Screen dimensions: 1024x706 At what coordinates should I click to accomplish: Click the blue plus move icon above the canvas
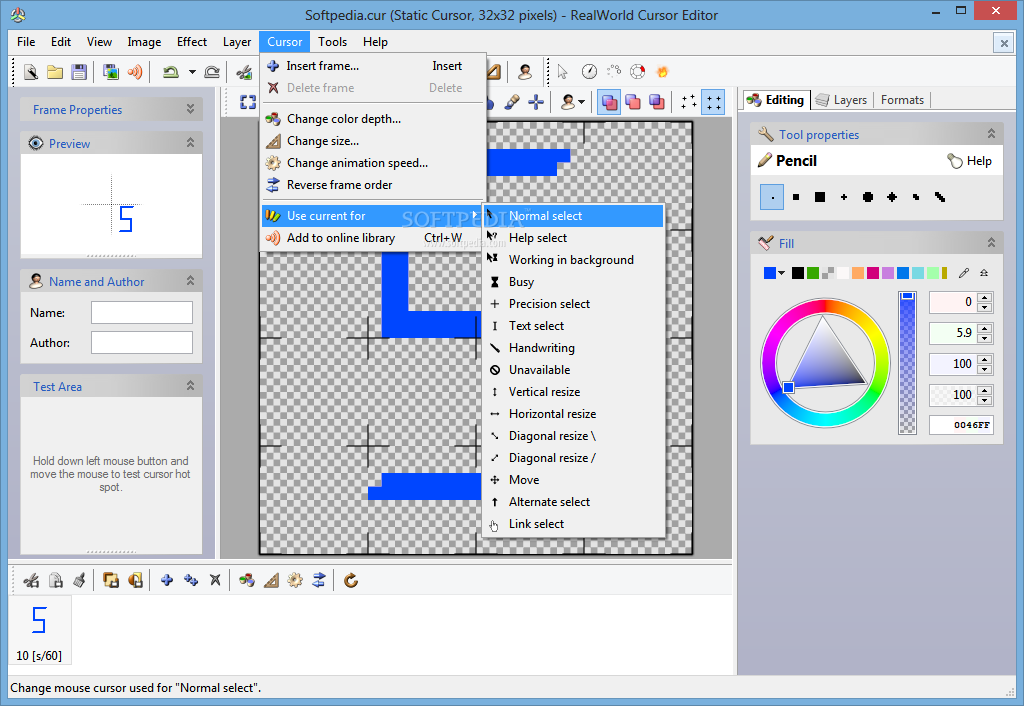(536, 102)
